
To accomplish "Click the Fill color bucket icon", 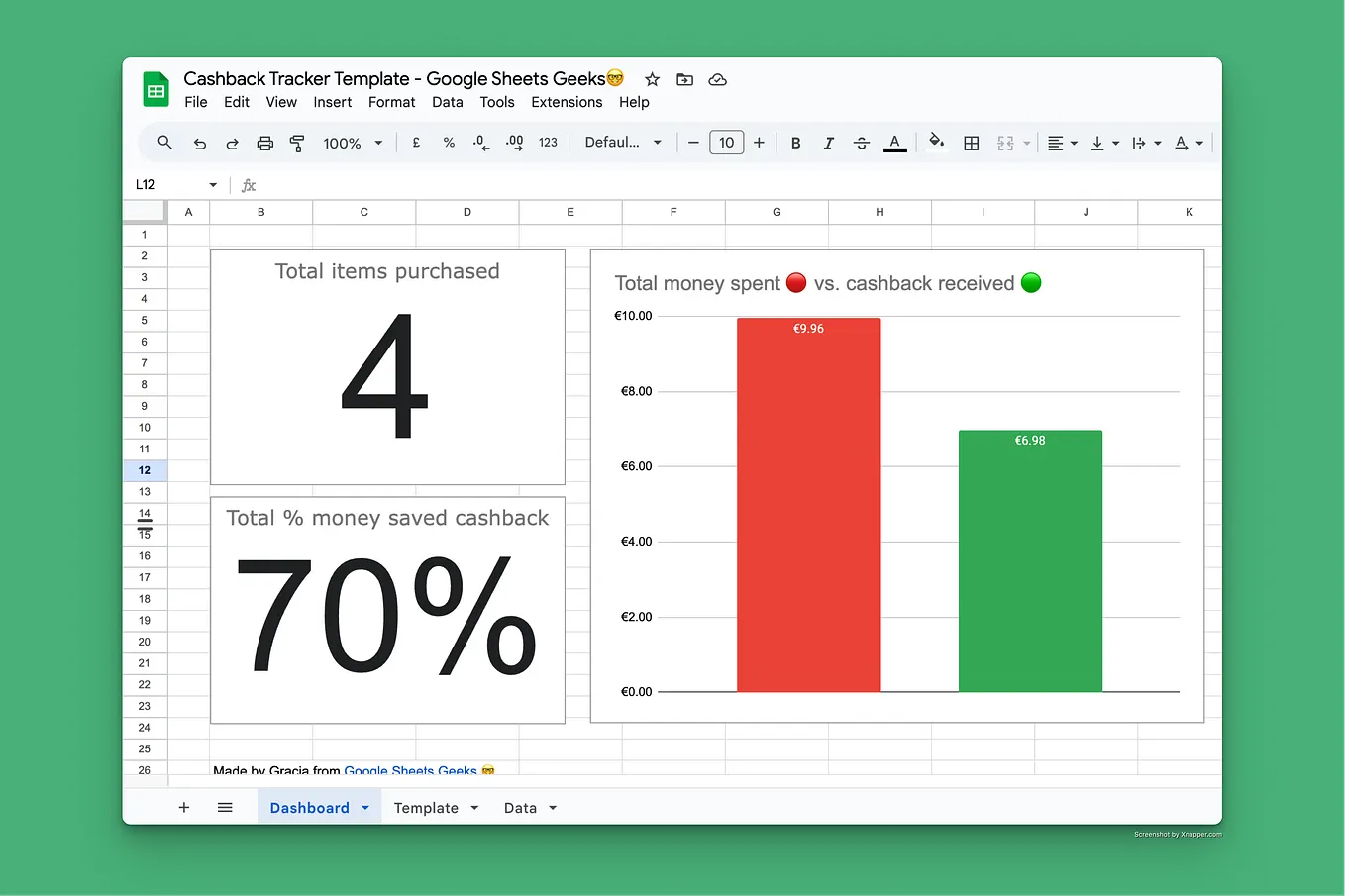I will click(x=936, y=143).
